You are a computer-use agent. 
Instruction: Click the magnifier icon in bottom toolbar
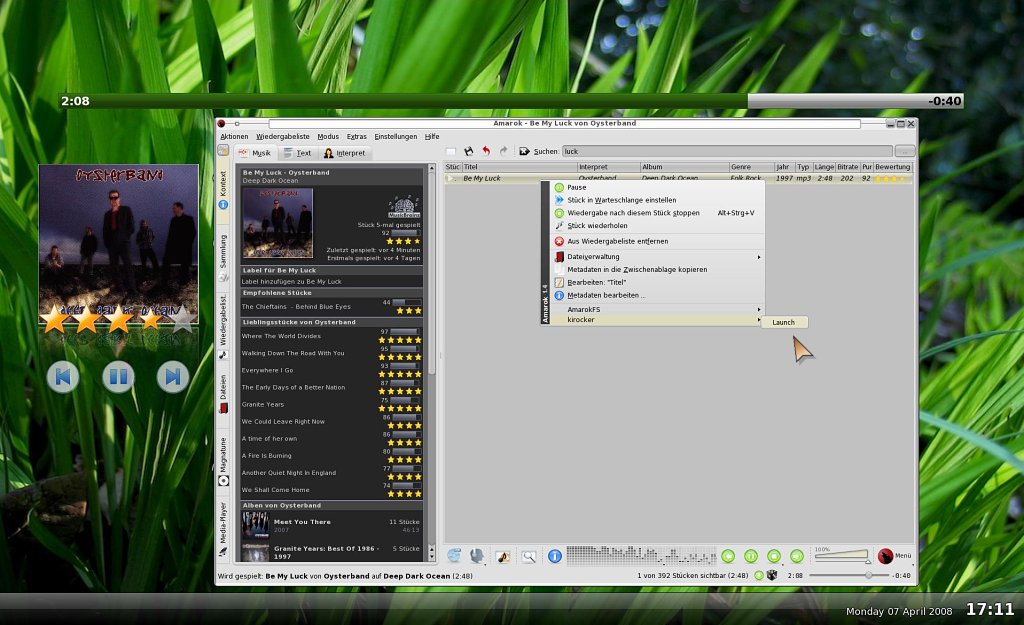click(528, 556)
